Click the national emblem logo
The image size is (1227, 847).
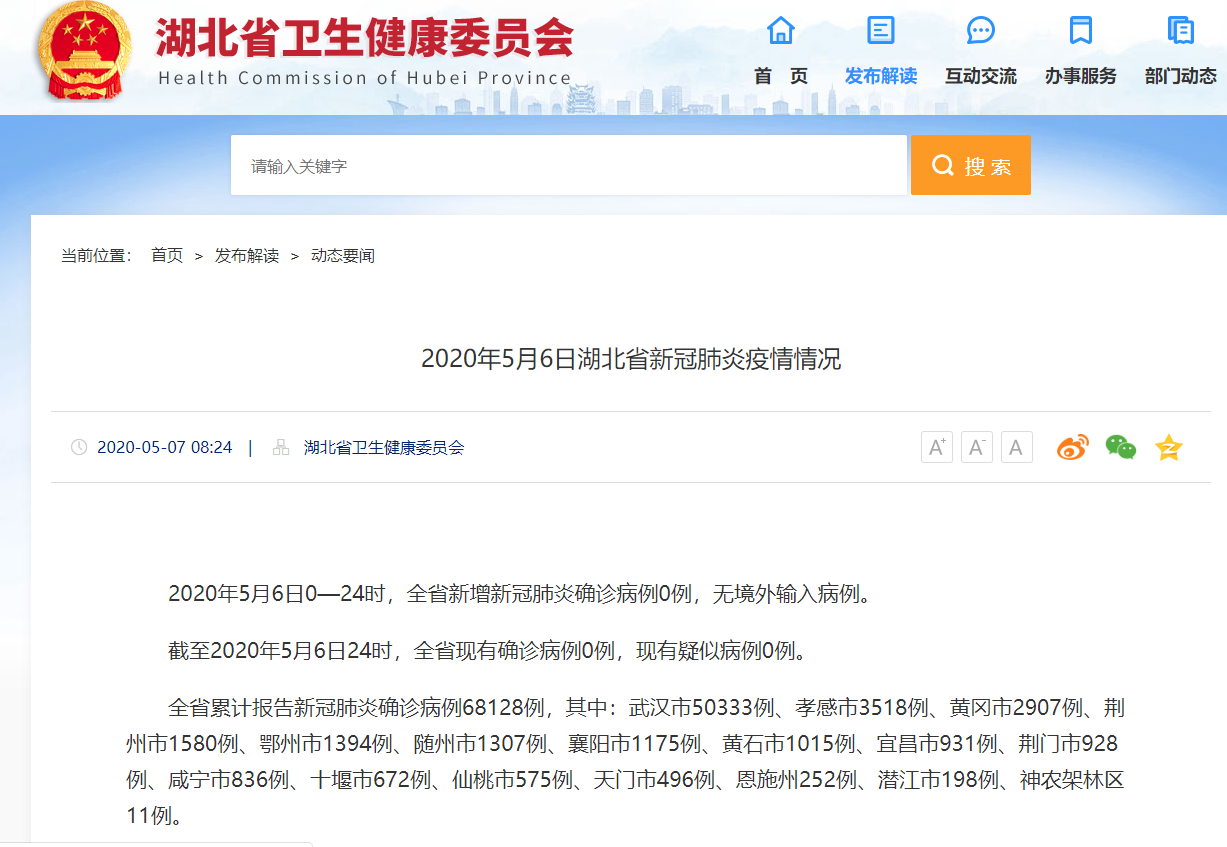click(x=84, y=50)
